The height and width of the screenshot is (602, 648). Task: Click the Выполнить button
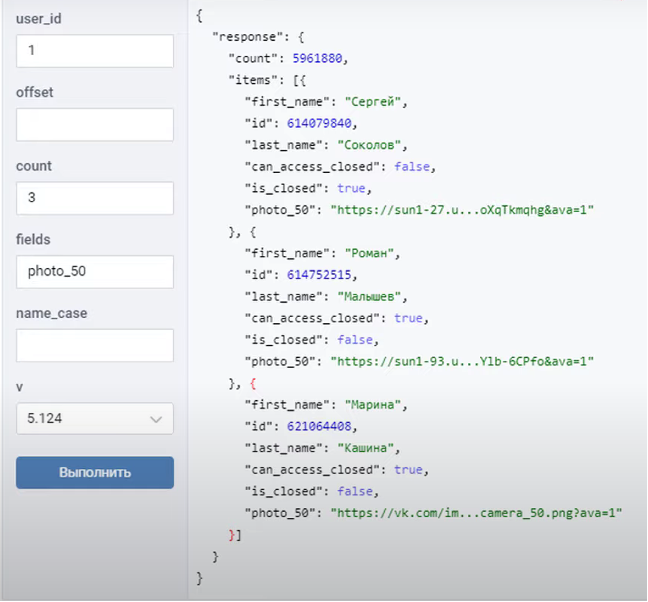coord(95,472)
